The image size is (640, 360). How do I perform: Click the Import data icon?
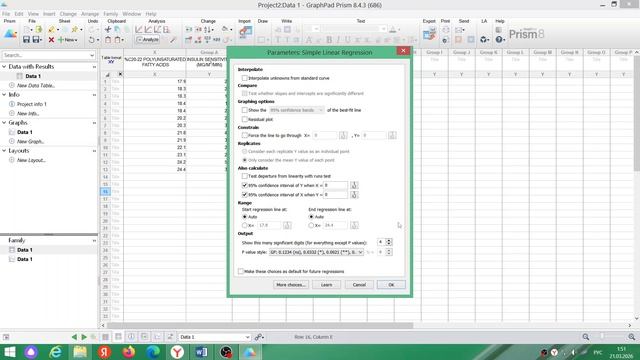(x=245, y=32)
